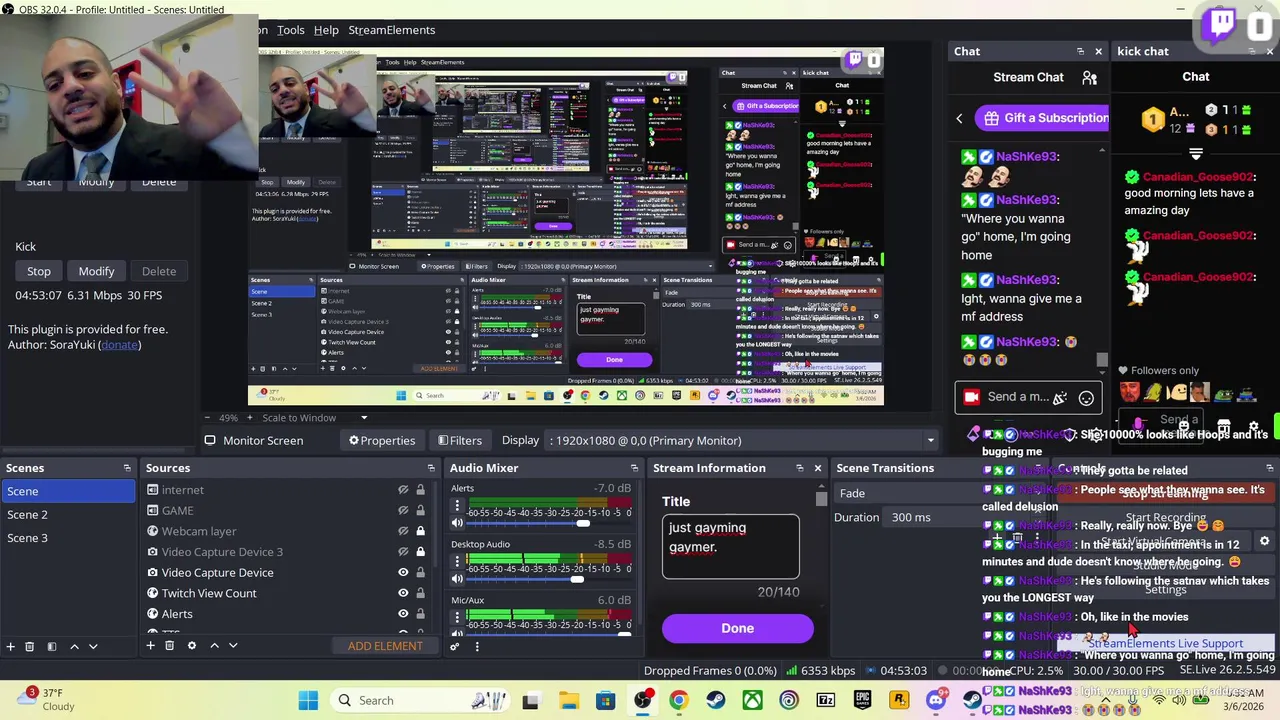Open Xbox app from the taskbar
1280x720 pixels.
752,700
